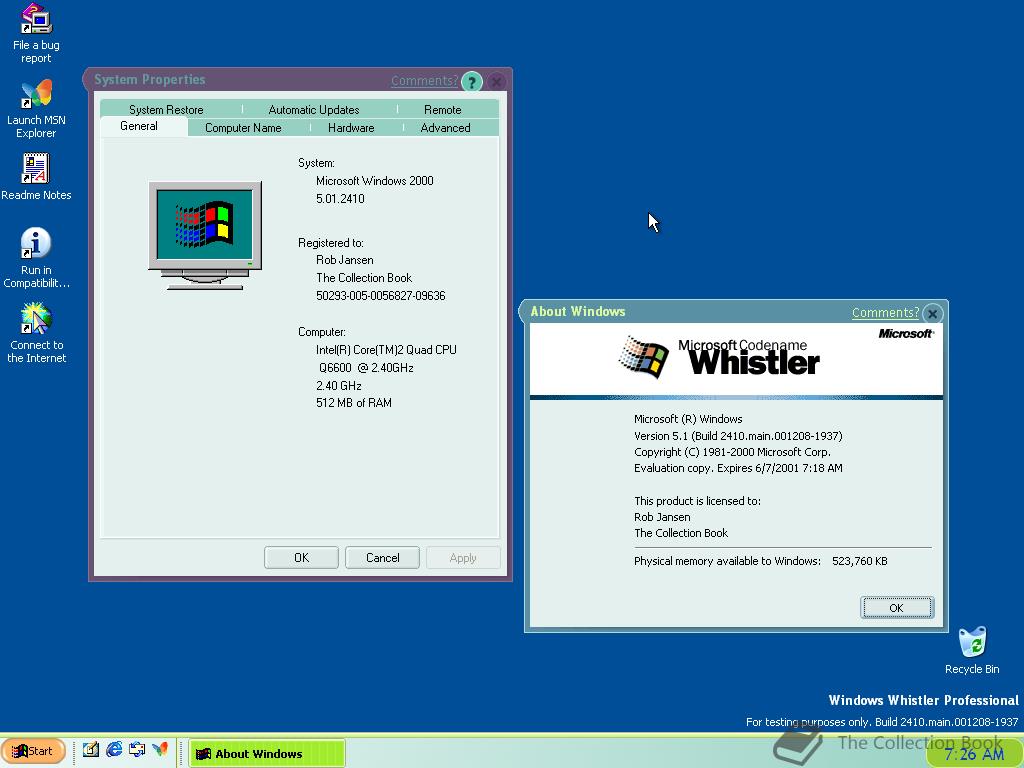This screenshot has width=1024, height=768.
Task: Click the Evaluation copy expiry text
Action: (x=738, y=468)
